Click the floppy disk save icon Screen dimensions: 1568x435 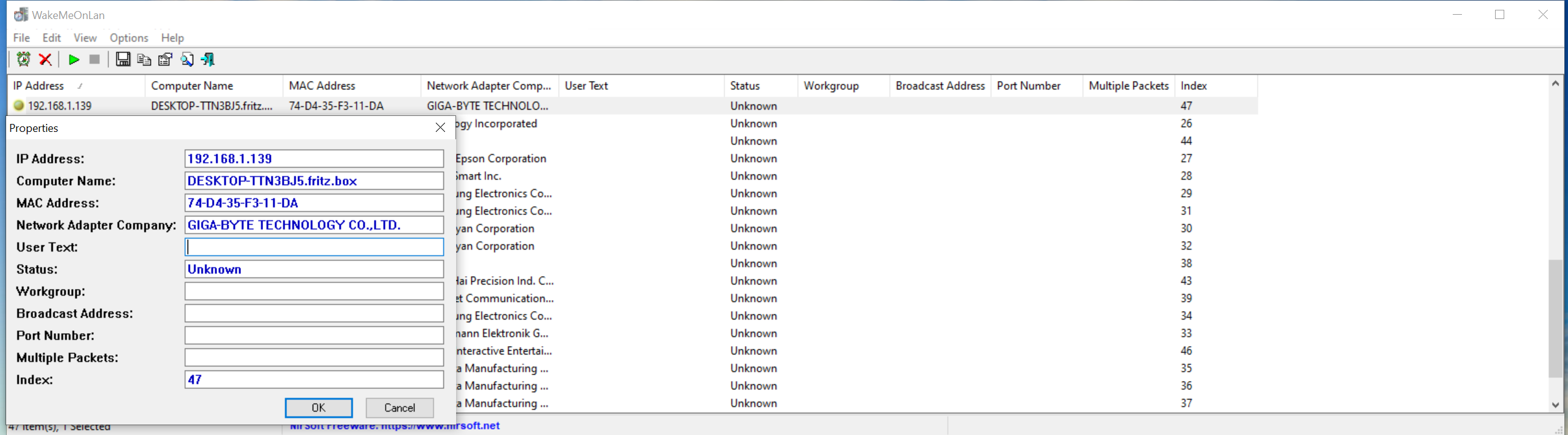point(123,60)
